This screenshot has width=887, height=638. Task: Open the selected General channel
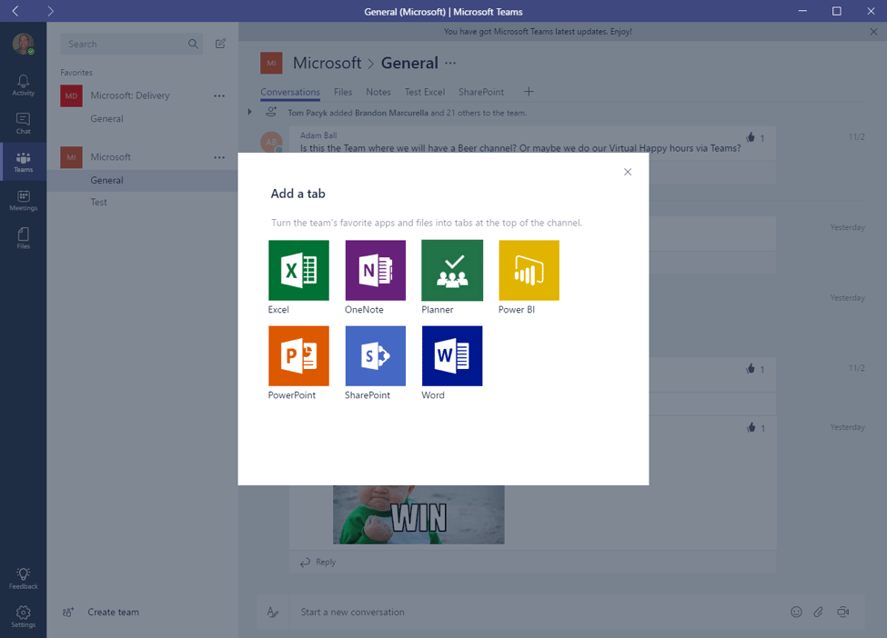coord(143,180)
